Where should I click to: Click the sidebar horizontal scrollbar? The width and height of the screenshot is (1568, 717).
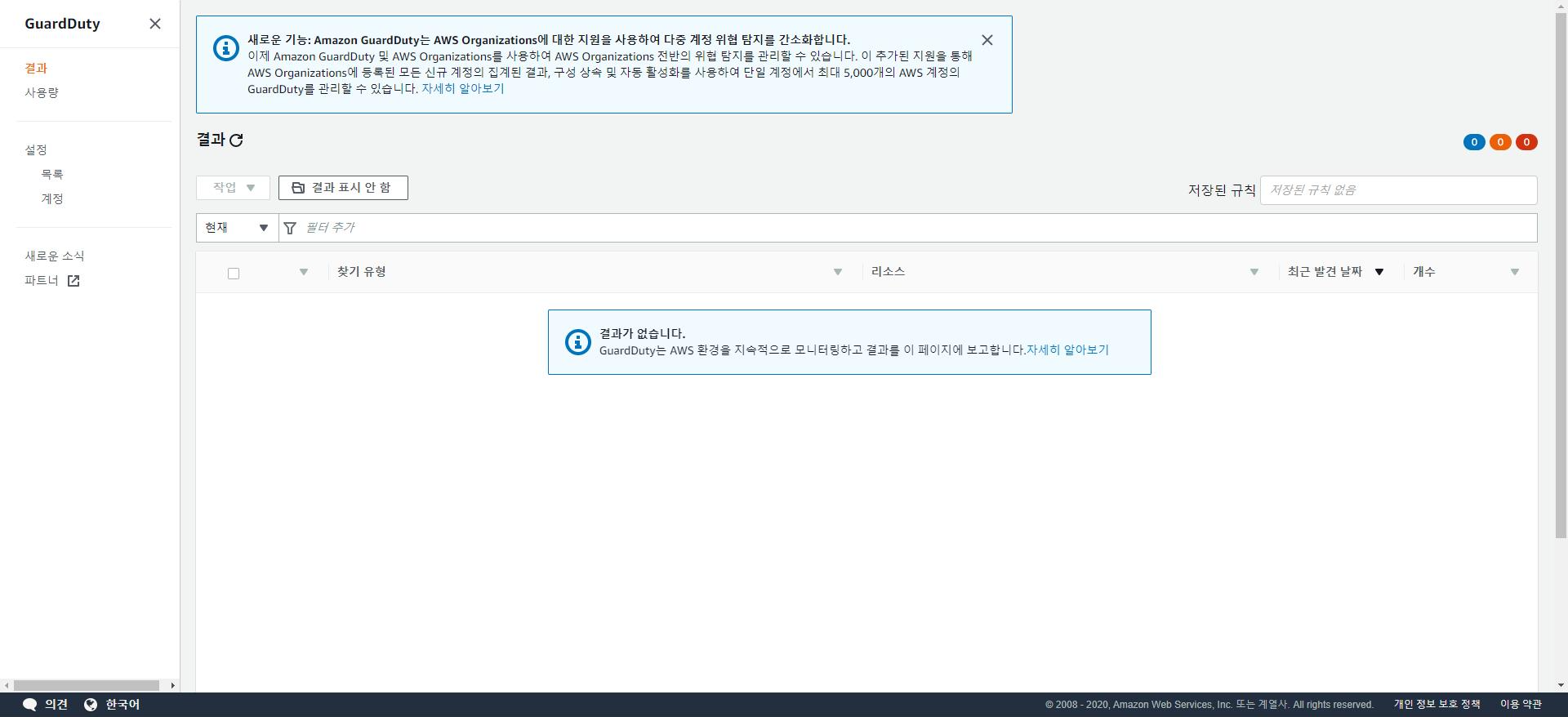pos(87,686)
